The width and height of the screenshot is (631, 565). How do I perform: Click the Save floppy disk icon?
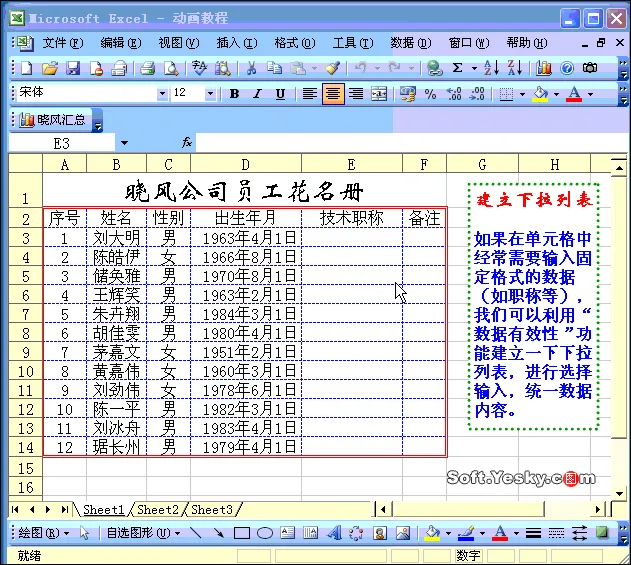pyautogui.click(x=73, y=68)
